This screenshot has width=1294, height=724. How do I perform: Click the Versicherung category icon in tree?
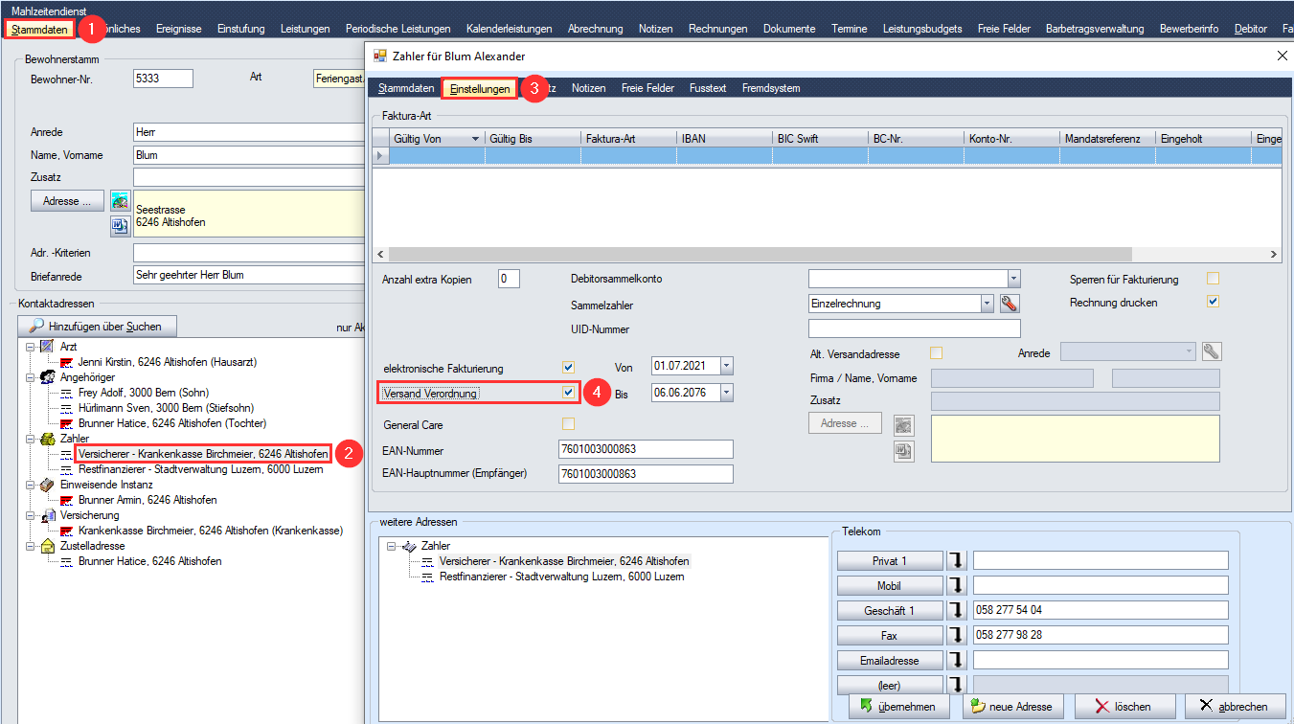click(x=48, y=515)
